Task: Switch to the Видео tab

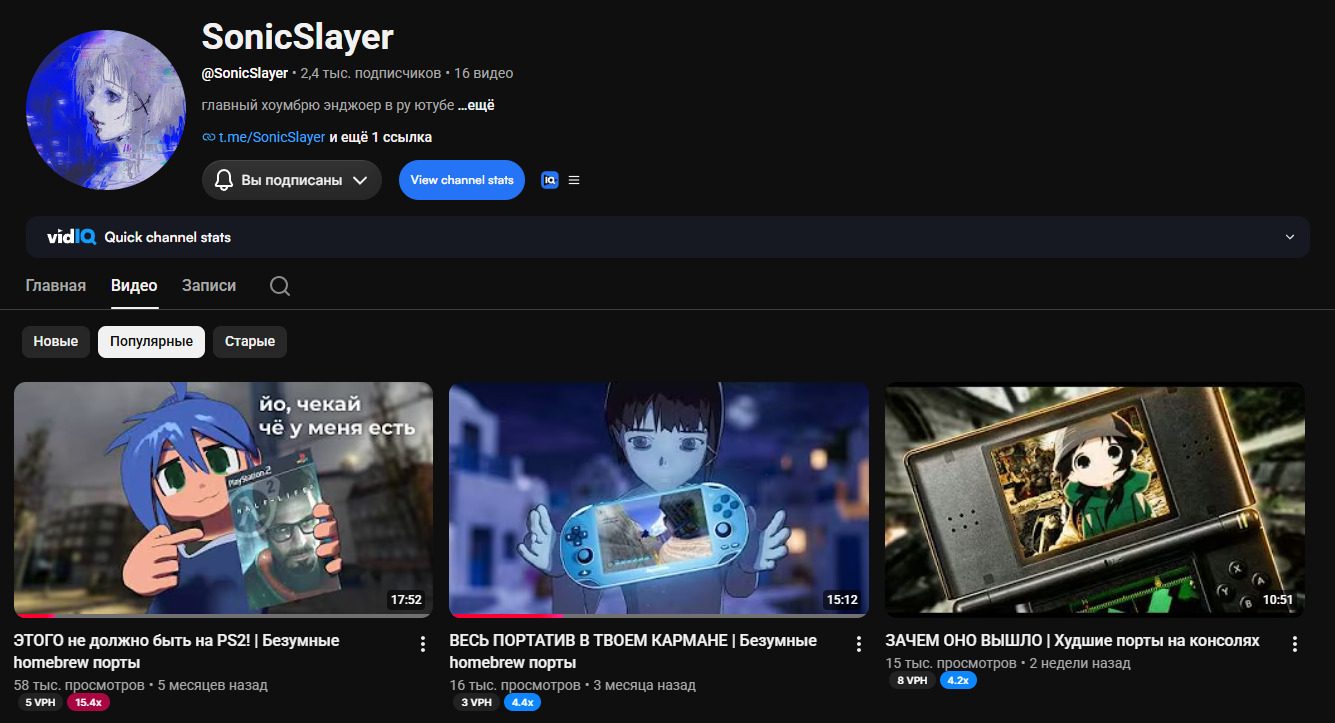Action: 134,285
